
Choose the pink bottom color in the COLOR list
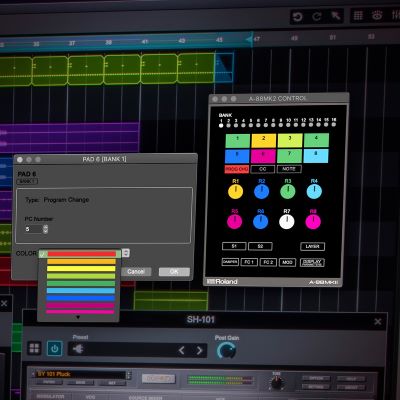pos(80,312)
